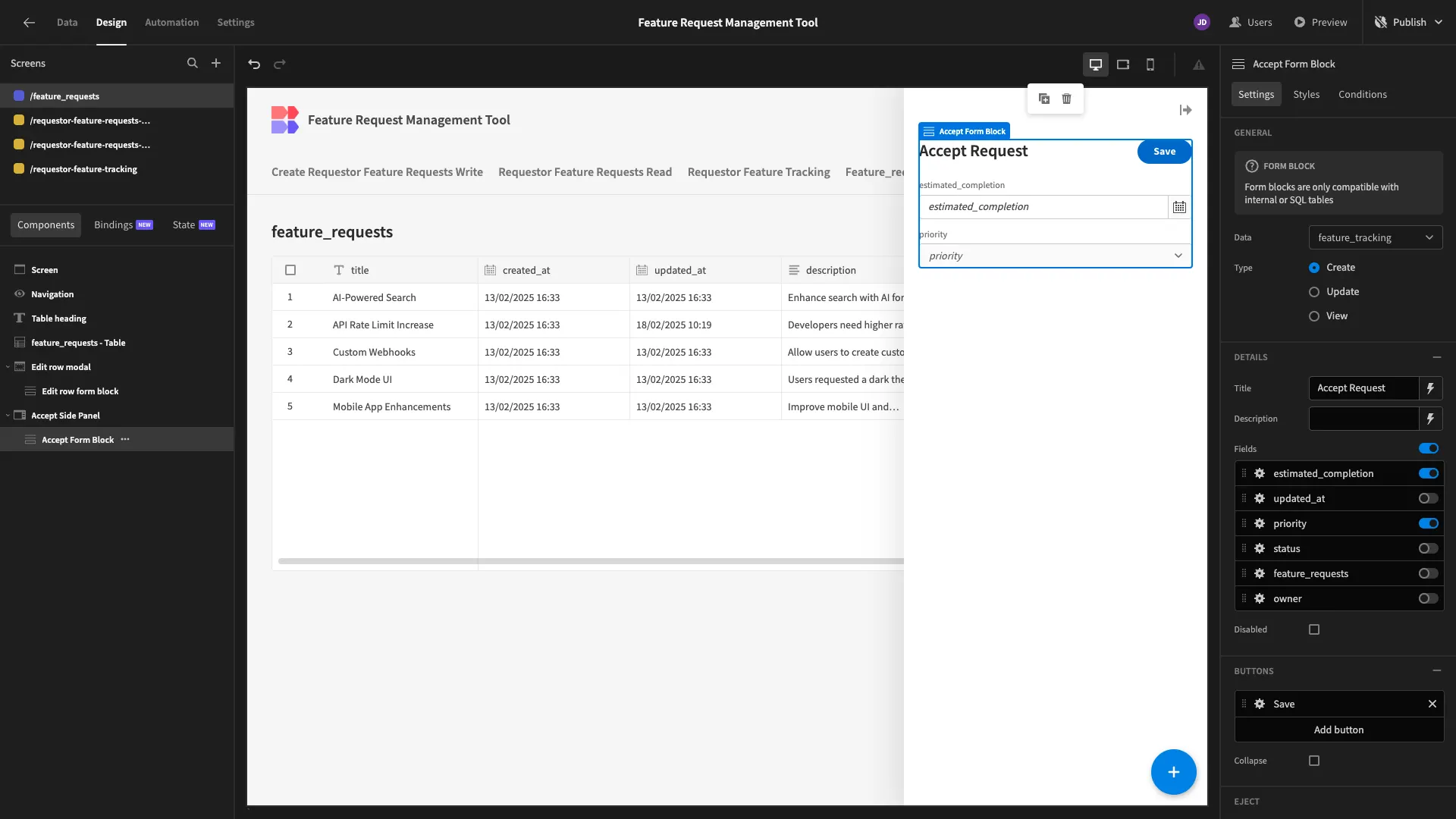
Task: Switch to desktop preview icon
Action: [x=1096, y=64]
